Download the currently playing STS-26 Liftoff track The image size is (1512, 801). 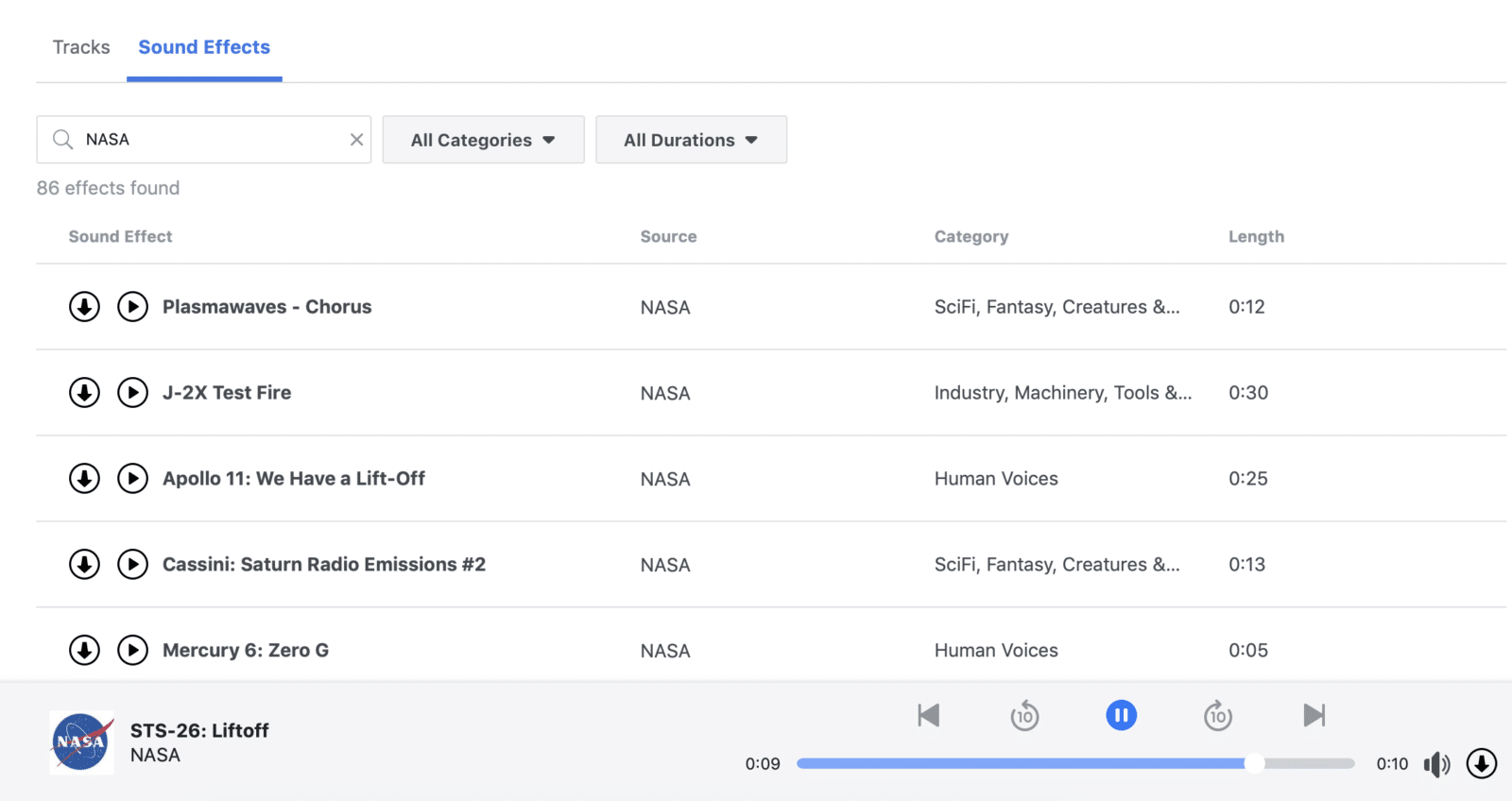click(x=1481, y=763)
